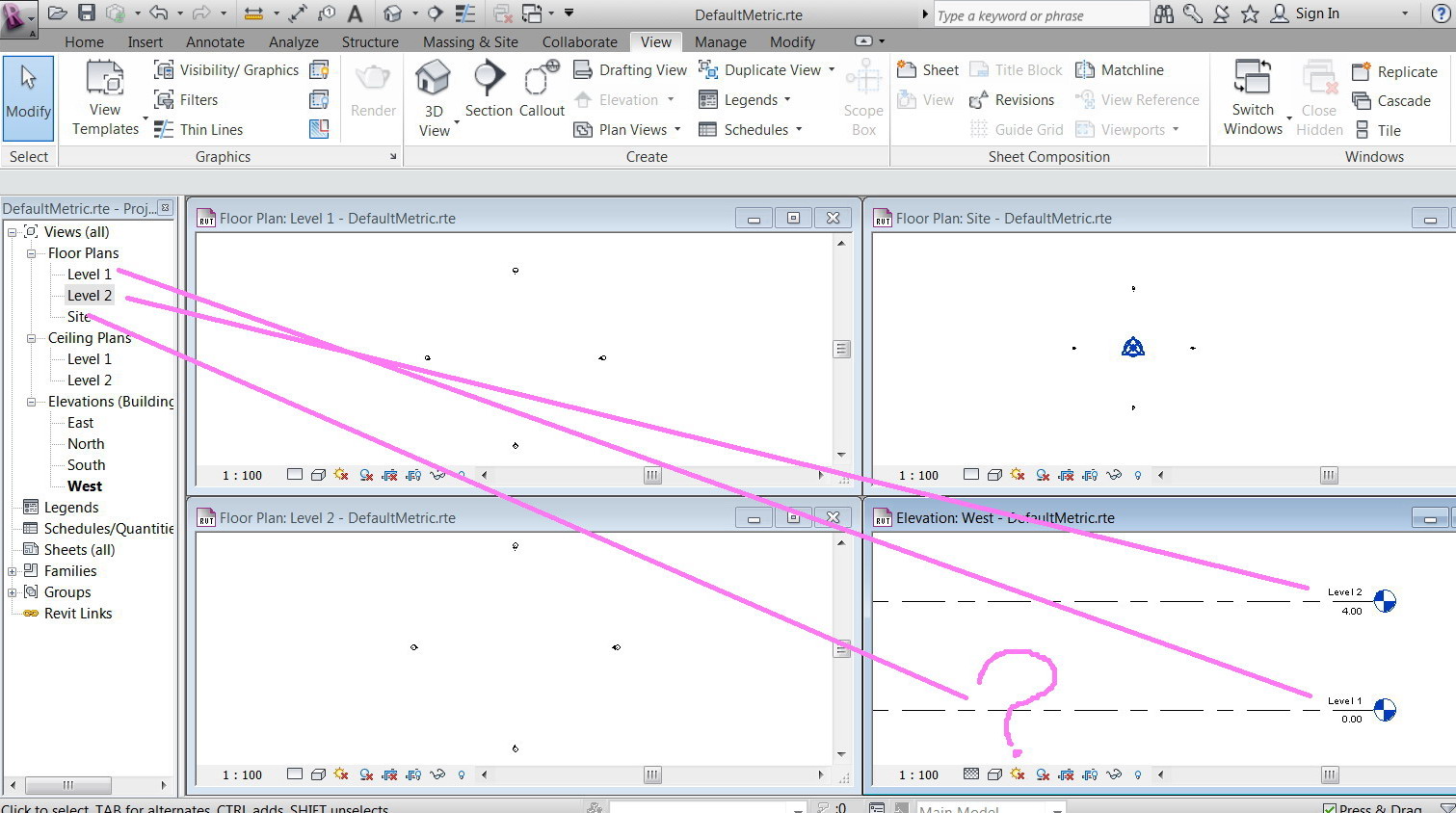Open the Plan Views dropdown
1456x813 pixels.
627,130
